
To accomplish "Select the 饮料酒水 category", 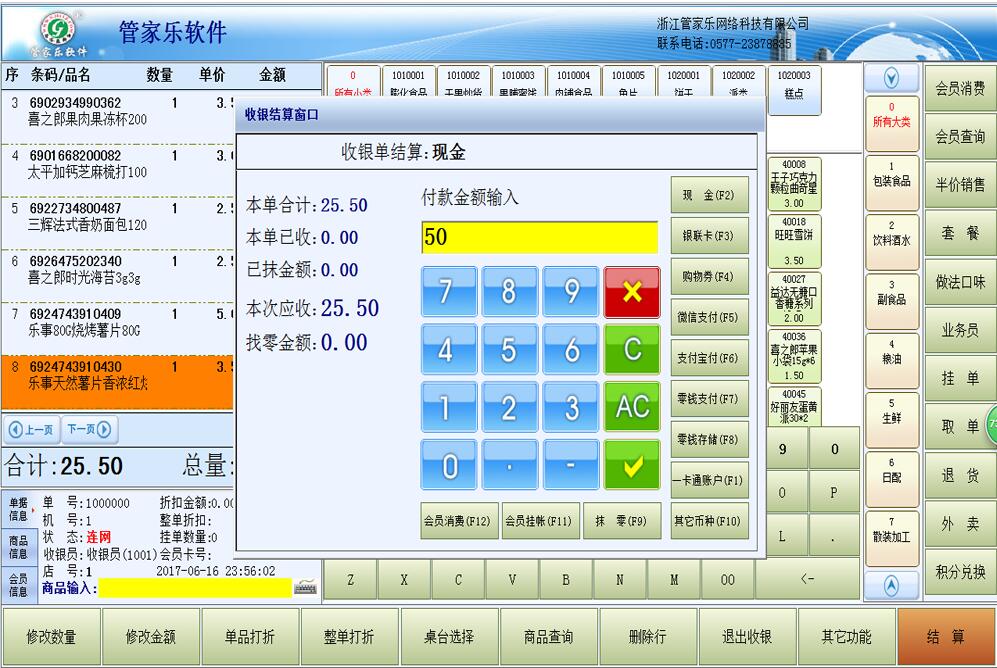I will point(891,242).
